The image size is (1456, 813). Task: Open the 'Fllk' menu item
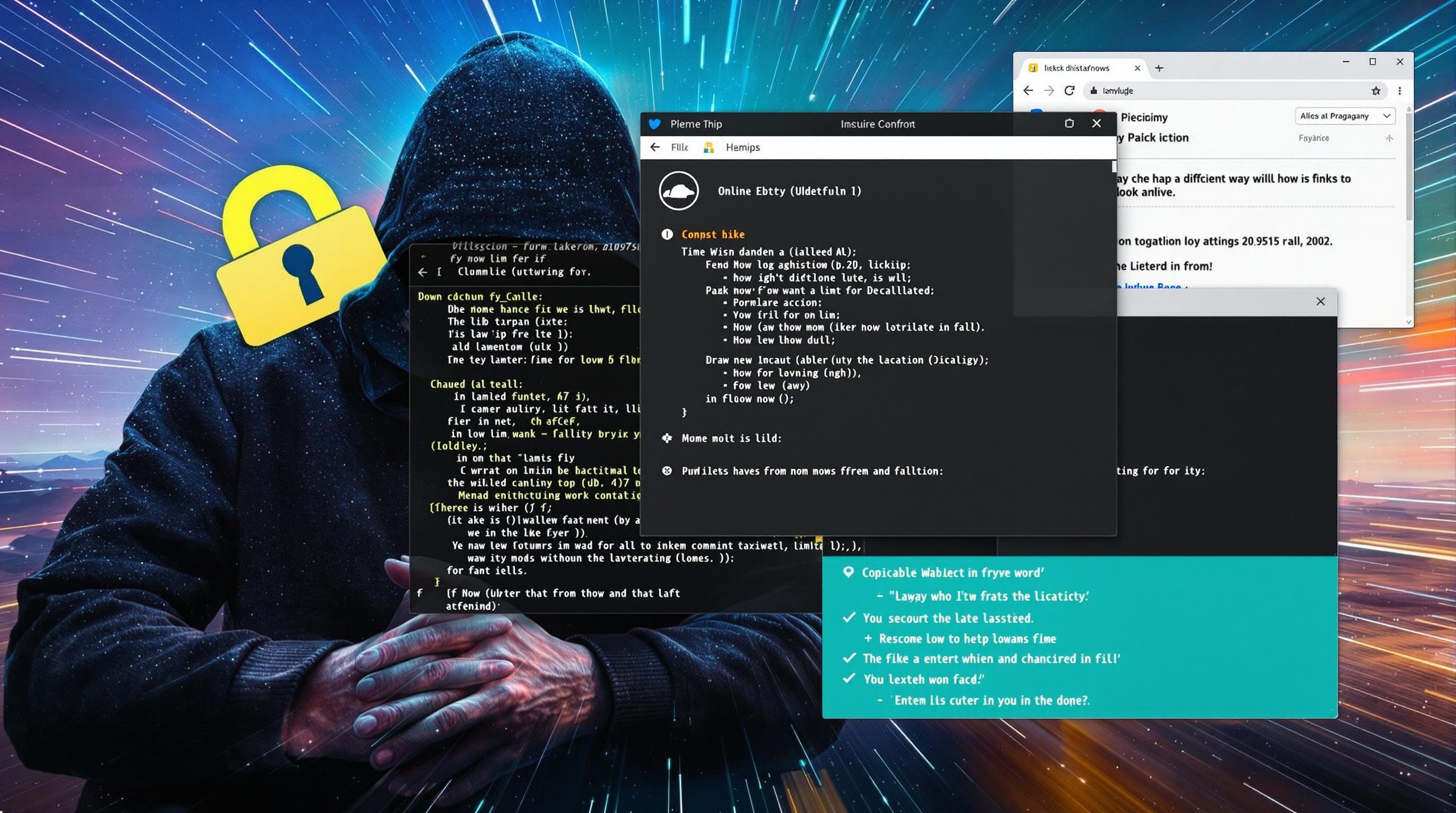(679, 147)
